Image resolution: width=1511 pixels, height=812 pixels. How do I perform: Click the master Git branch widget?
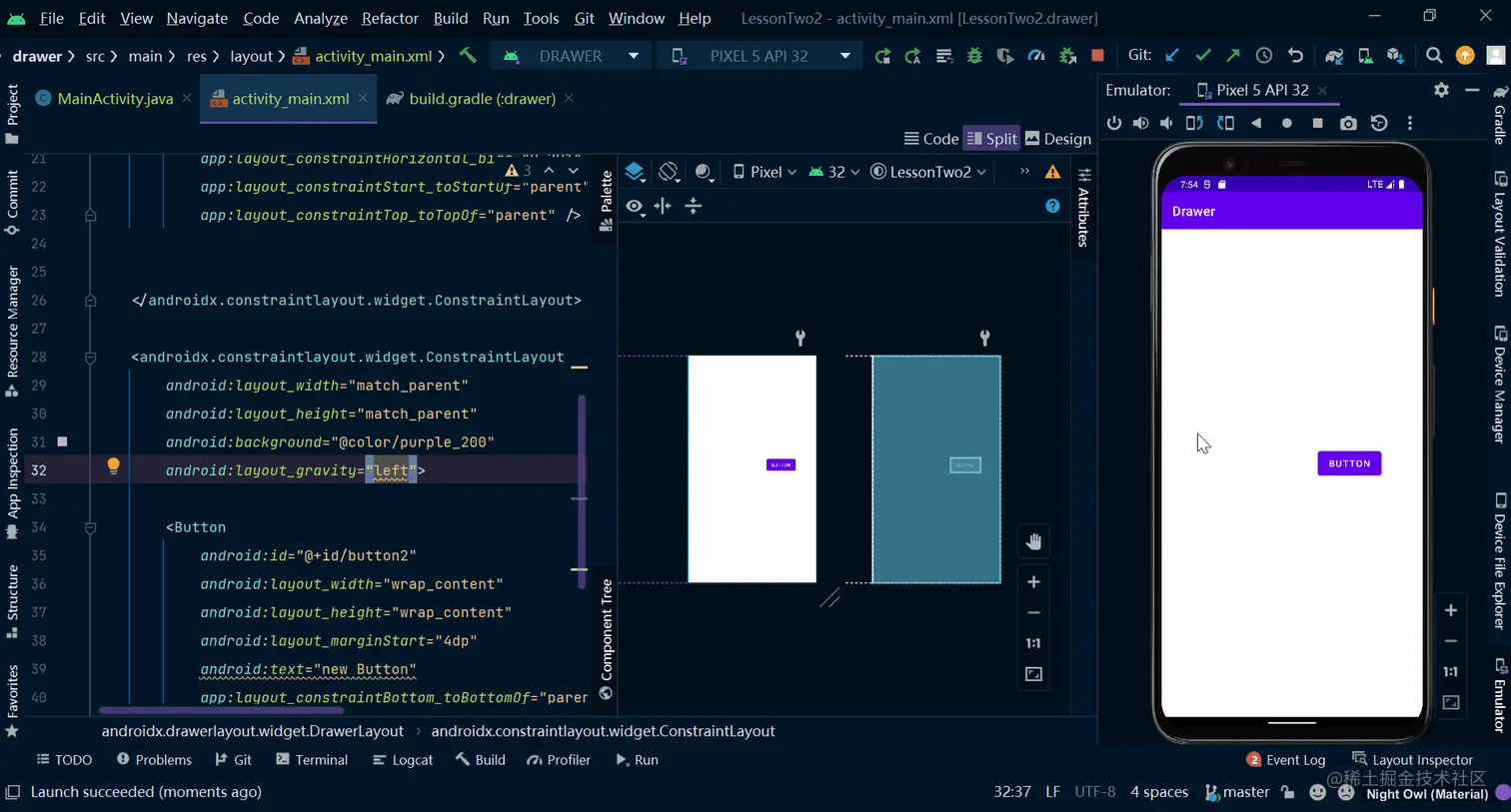1237,792
